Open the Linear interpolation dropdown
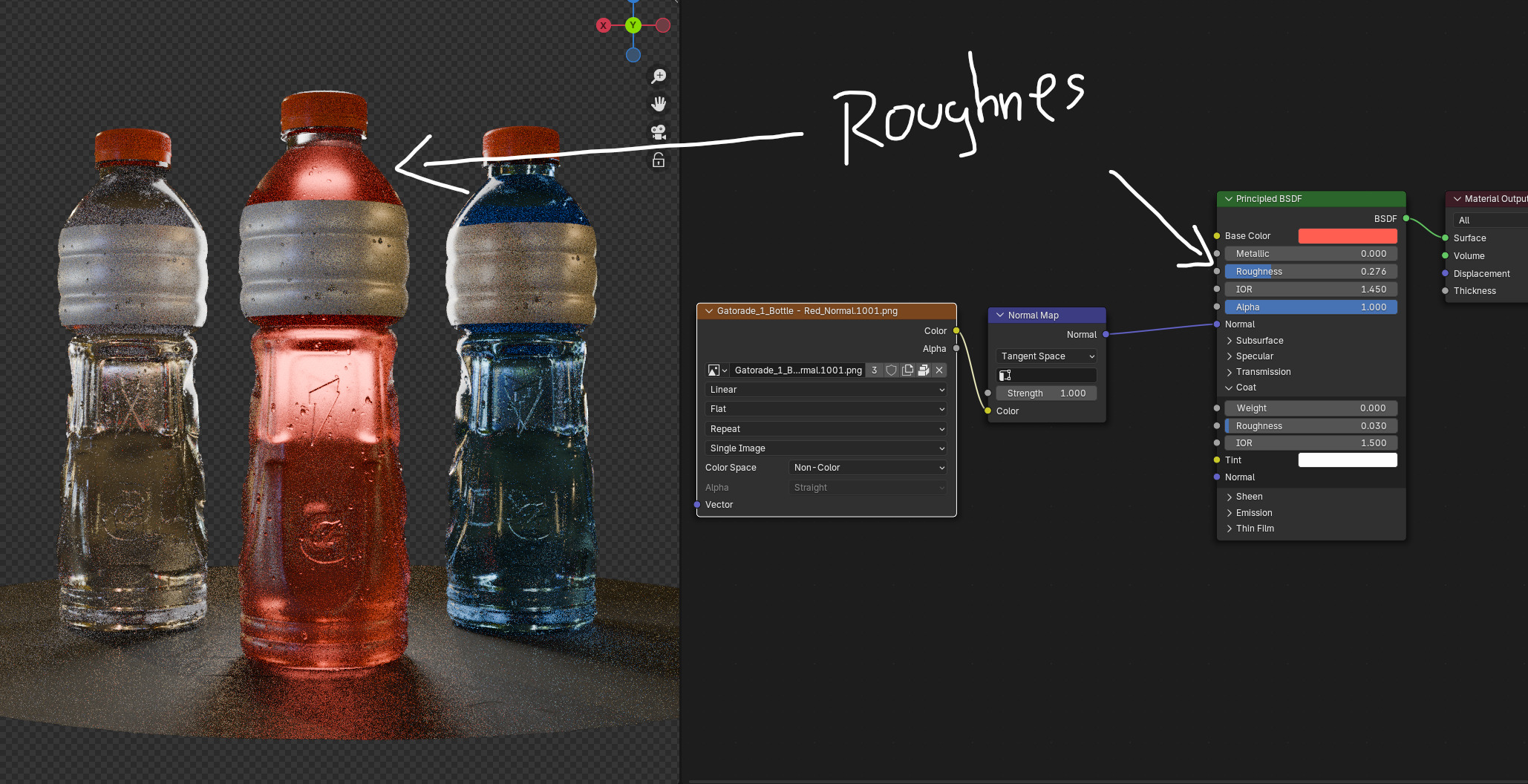Screen dimensions: 1528x784 826,390
